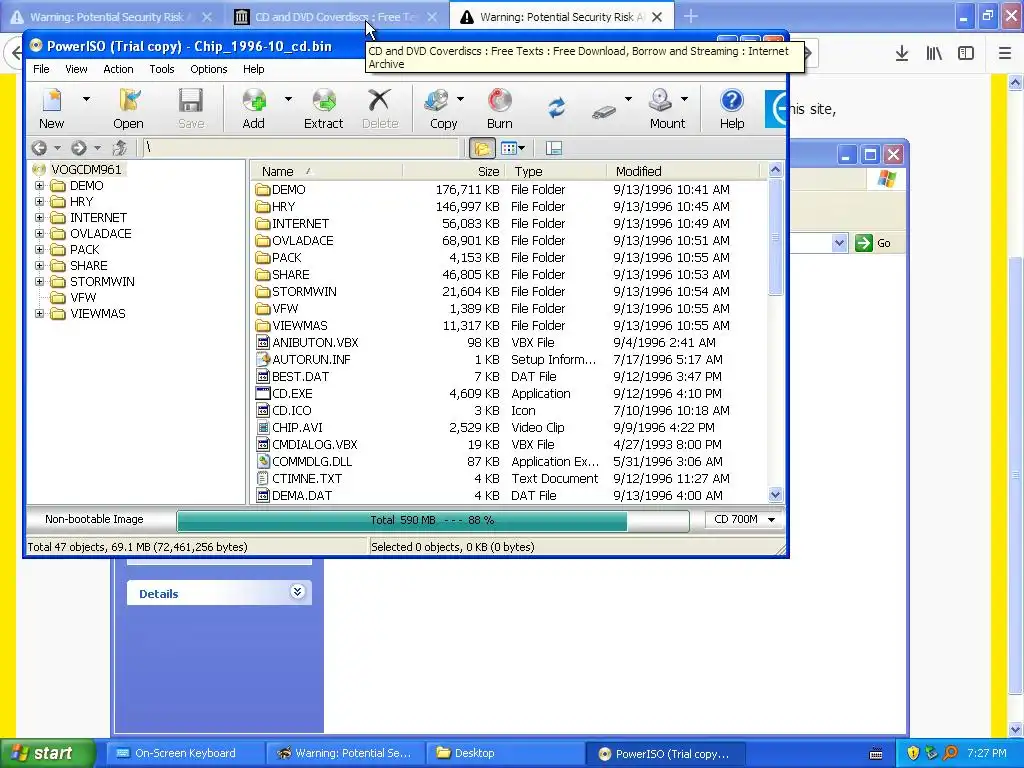
Task: Select BEST.DAT row in file list
Action: [509, 376]
